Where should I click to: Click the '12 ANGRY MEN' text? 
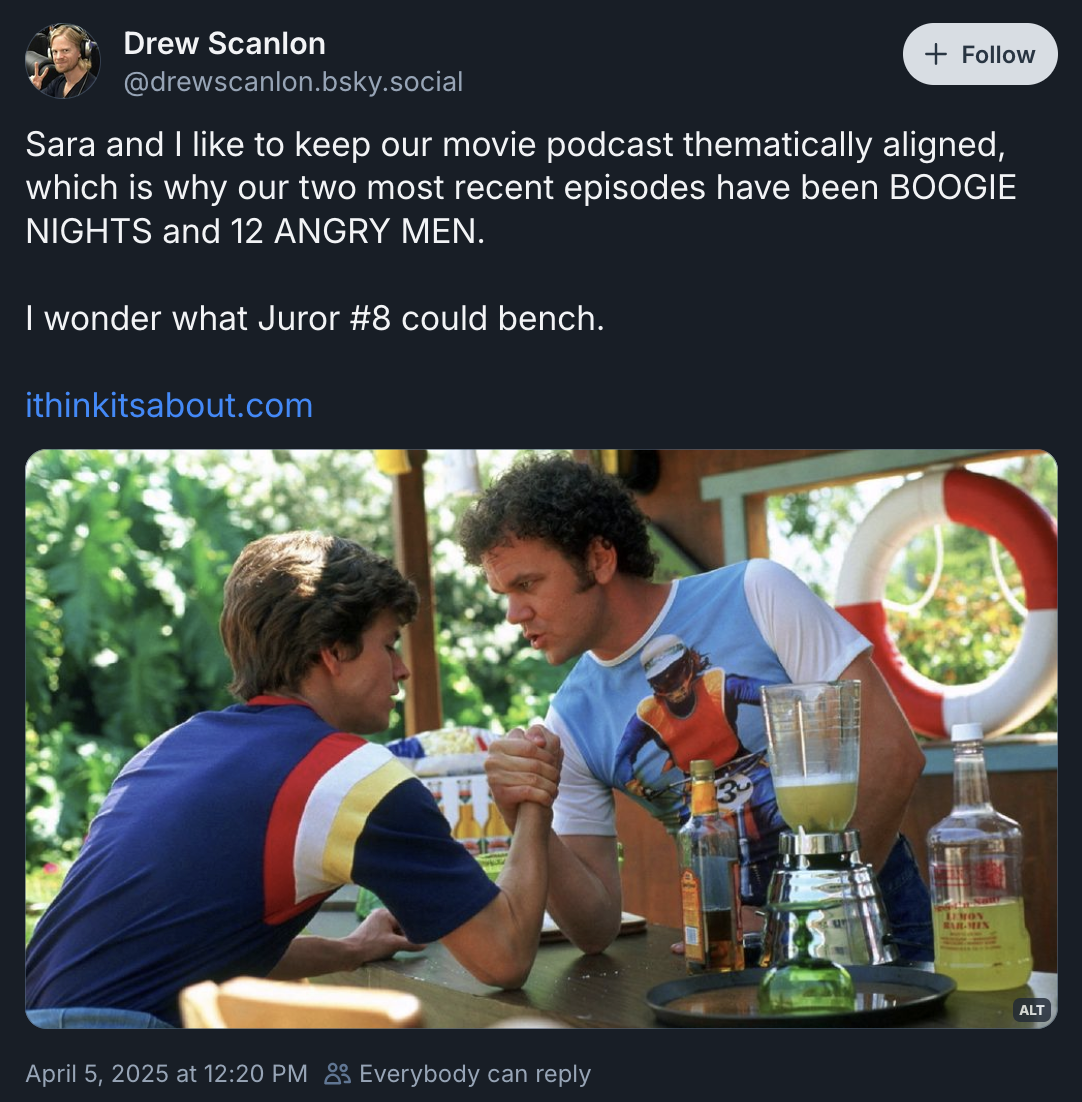(x=357, y=231)
